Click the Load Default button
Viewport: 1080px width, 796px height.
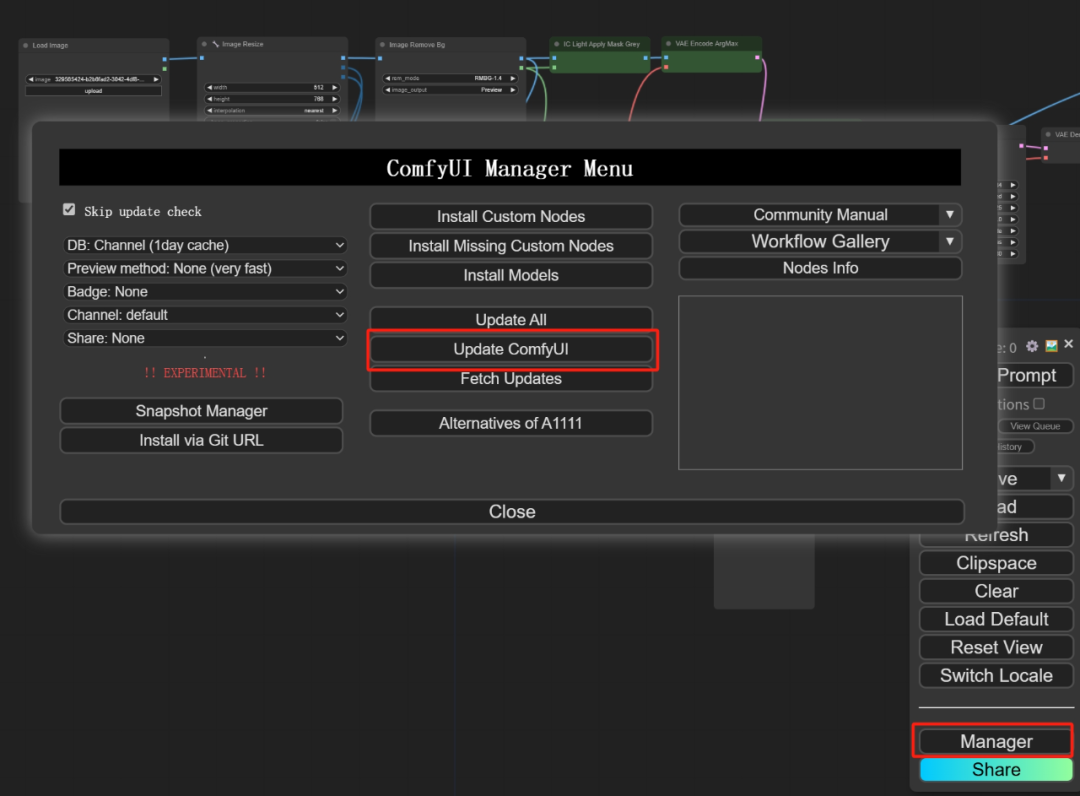(996, 620)
